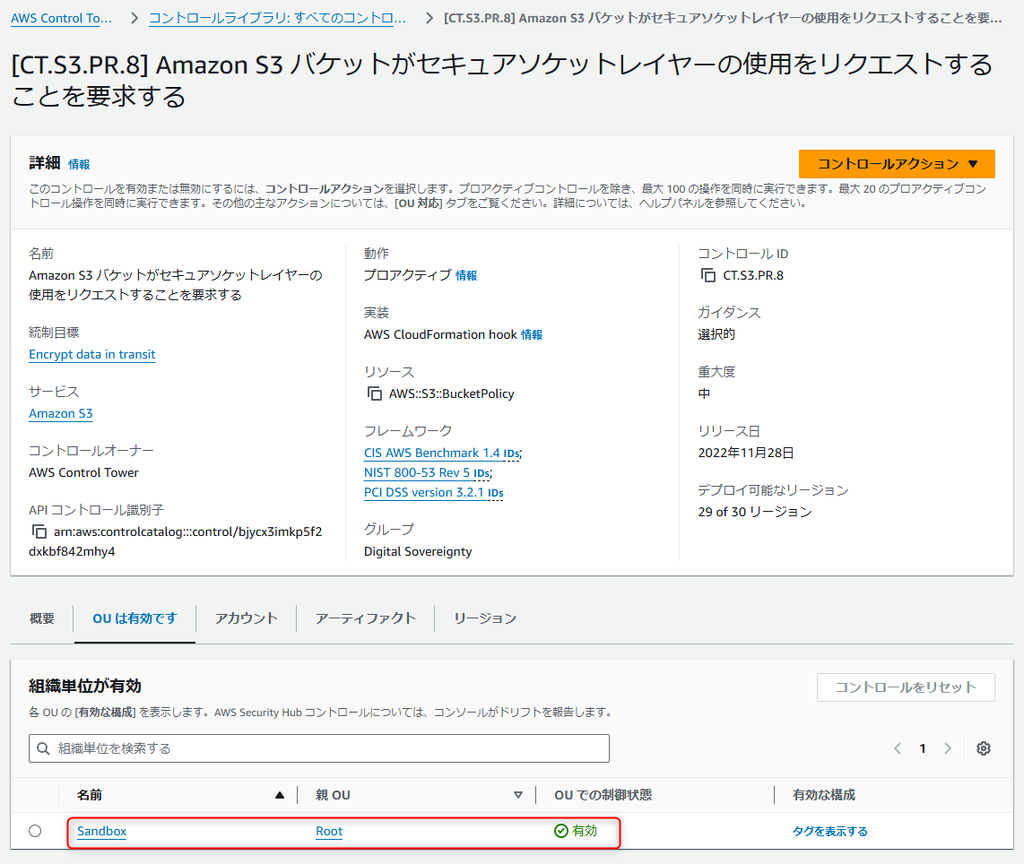Click the AWS Control Tower owner value
Viewport: 1024px width, 864px height.
click(x=84, y=472)
